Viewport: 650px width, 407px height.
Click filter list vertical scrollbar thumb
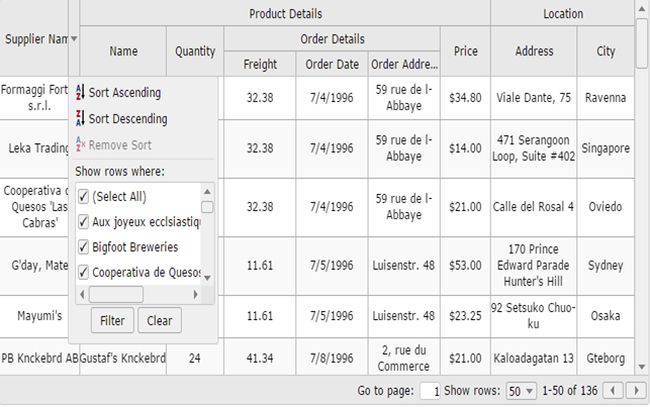(x=207, y=207)
